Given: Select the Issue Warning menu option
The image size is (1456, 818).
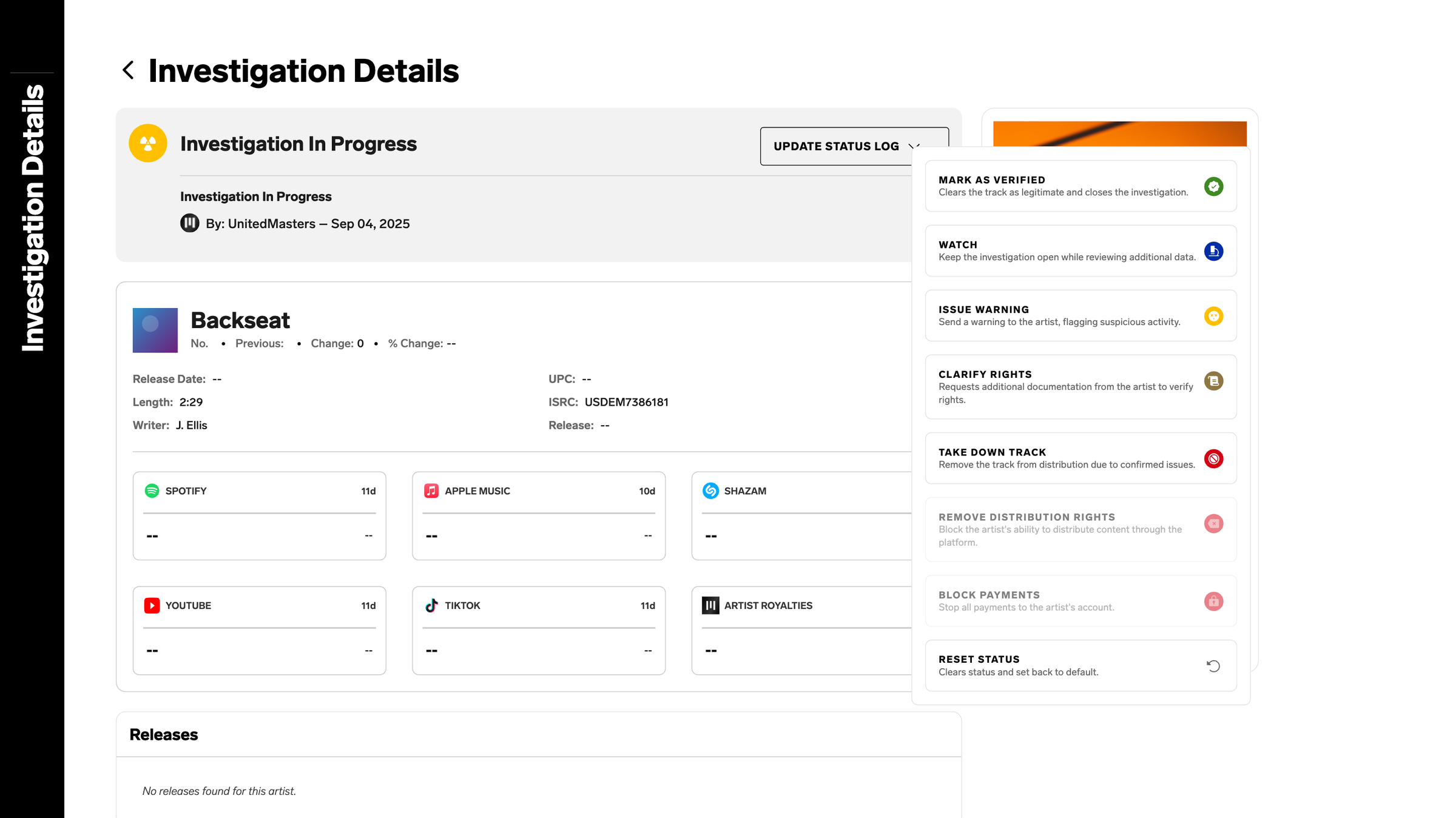Looking at the screenshot, I should click(1080, 316).
